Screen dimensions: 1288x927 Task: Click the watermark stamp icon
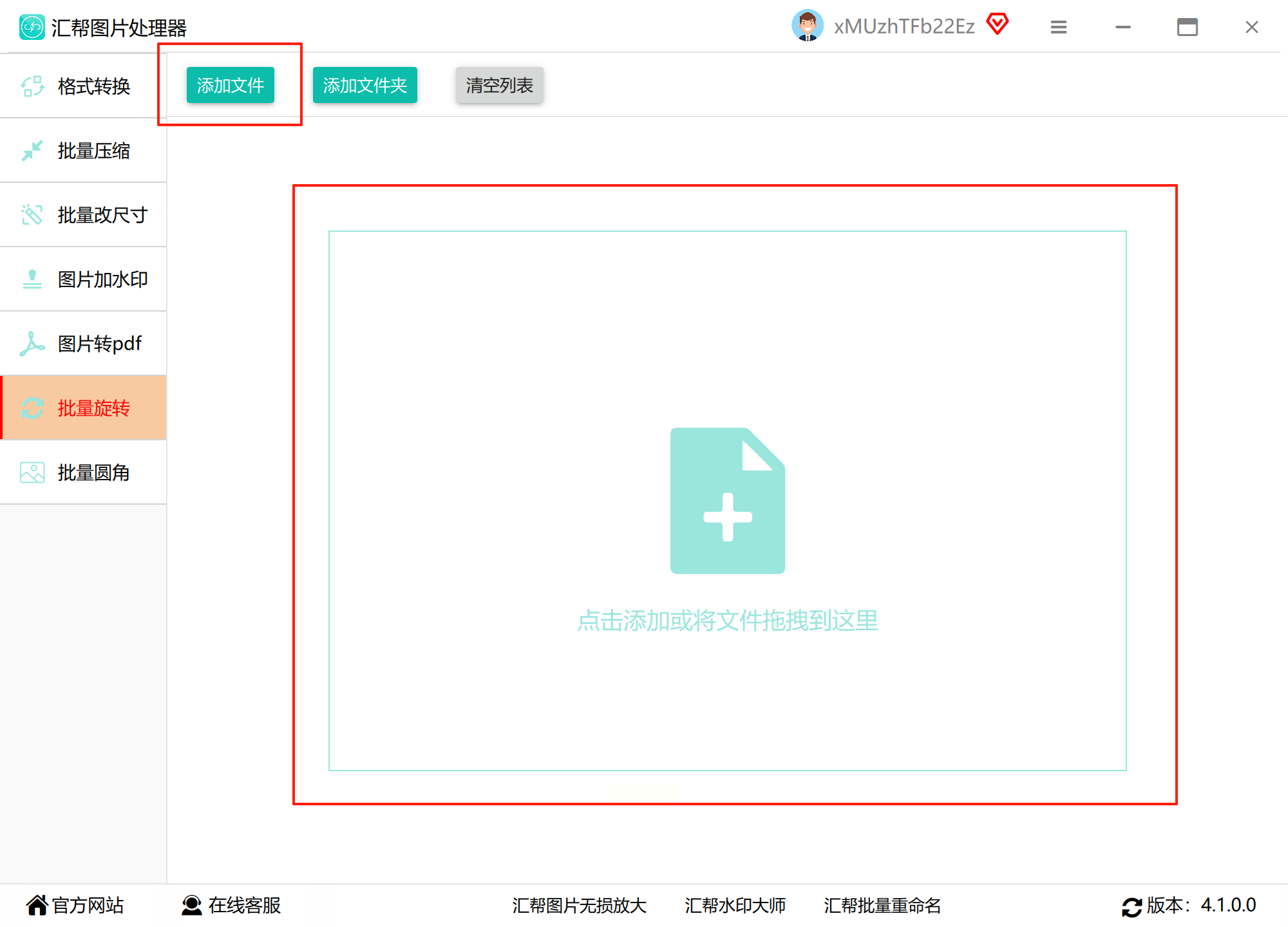tap(32, 279)
